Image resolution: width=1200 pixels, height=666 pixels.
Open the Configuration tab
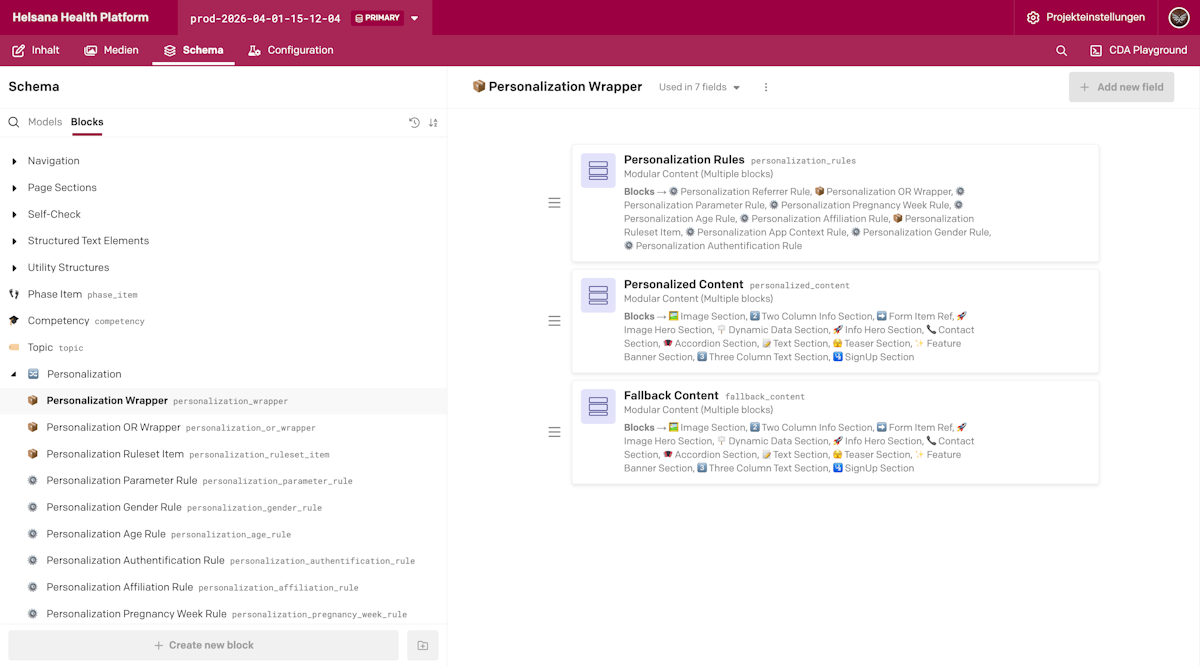tap(291, 50)
